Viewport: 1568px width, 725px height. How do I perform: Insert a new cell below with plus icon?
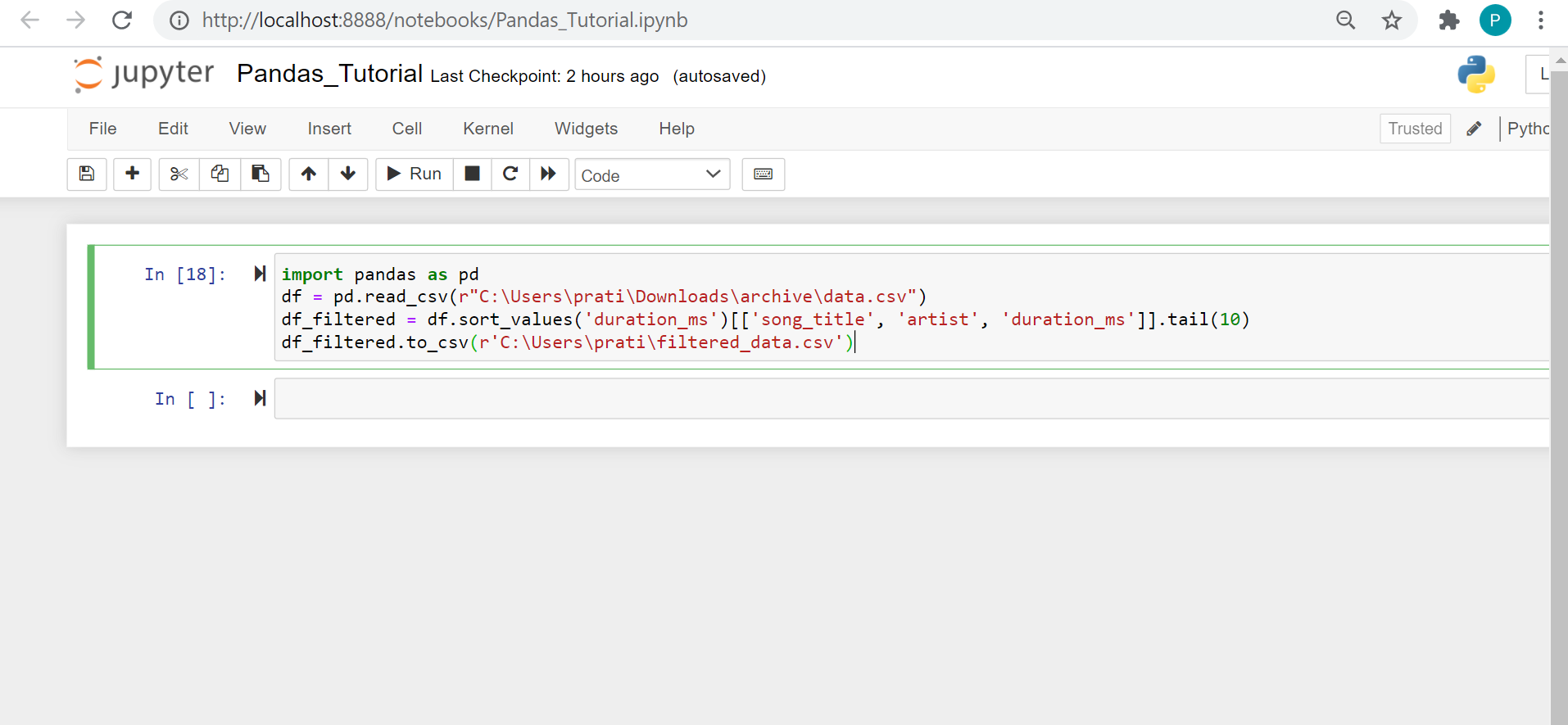132,174
